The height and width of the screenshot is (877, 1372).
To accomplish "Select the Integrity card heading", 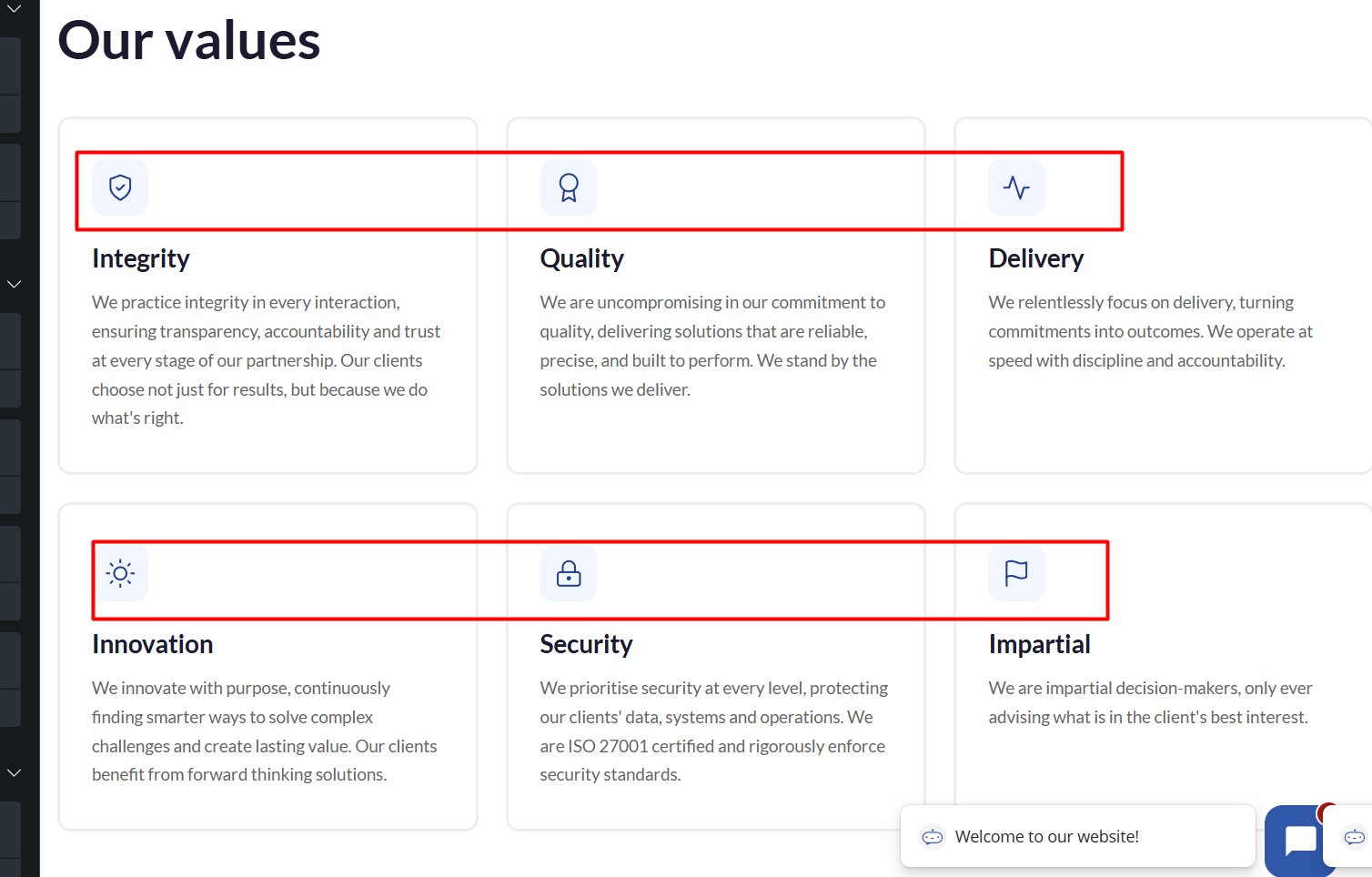I will tap(141, 258).
